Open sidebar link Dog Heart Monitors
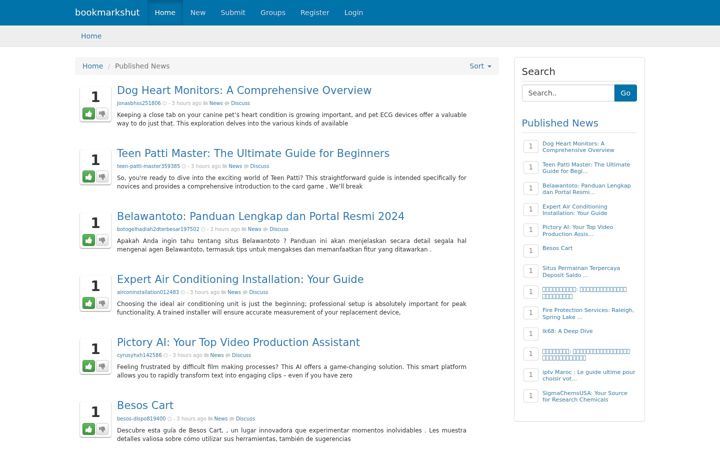Image resolution: width=720 pixels, height=450 pixels. pyautogui.click(x=578, y=146)
